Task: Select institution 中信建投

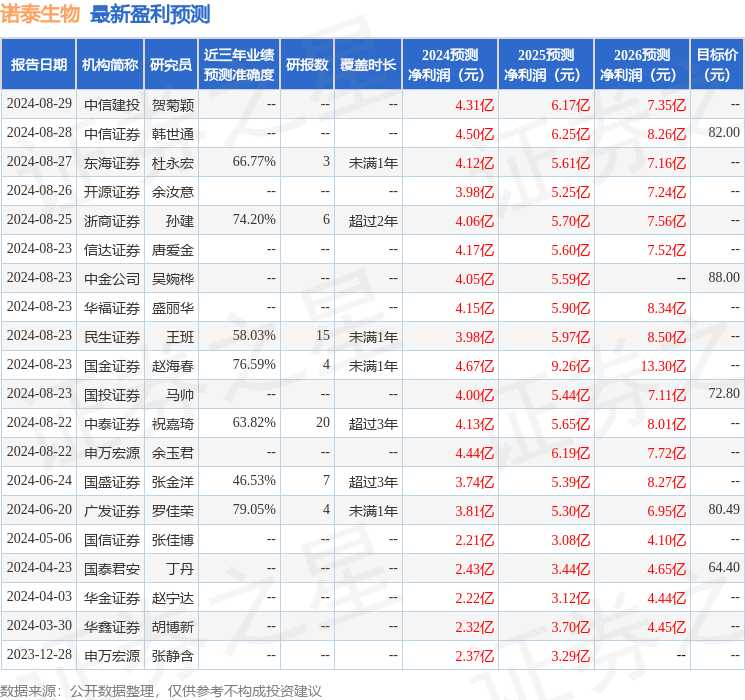Action: point(112,105)
